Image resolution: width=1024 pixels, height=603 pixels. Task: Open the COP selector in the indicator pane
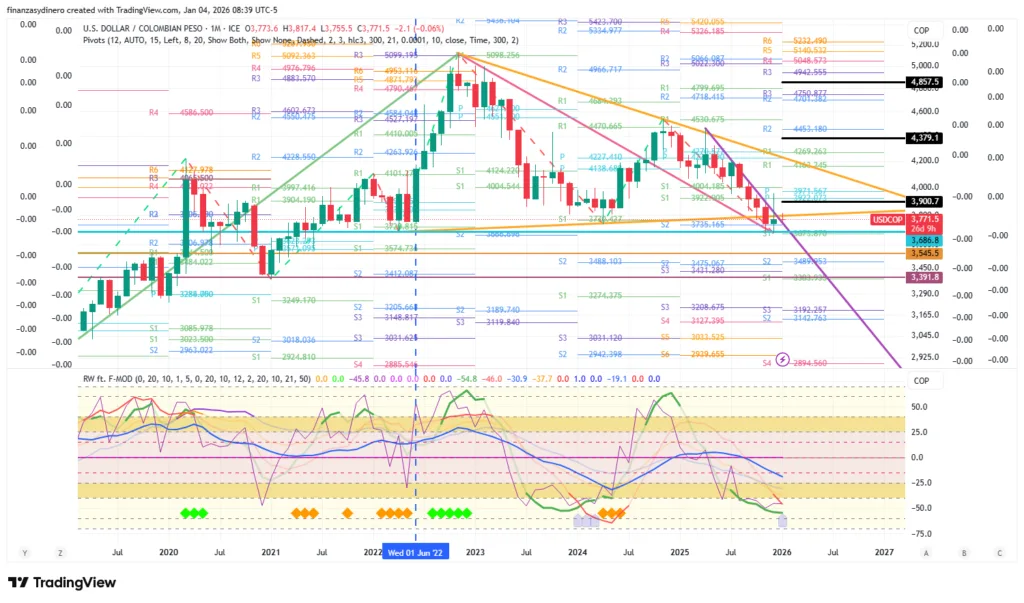click(x=921, y=381)
